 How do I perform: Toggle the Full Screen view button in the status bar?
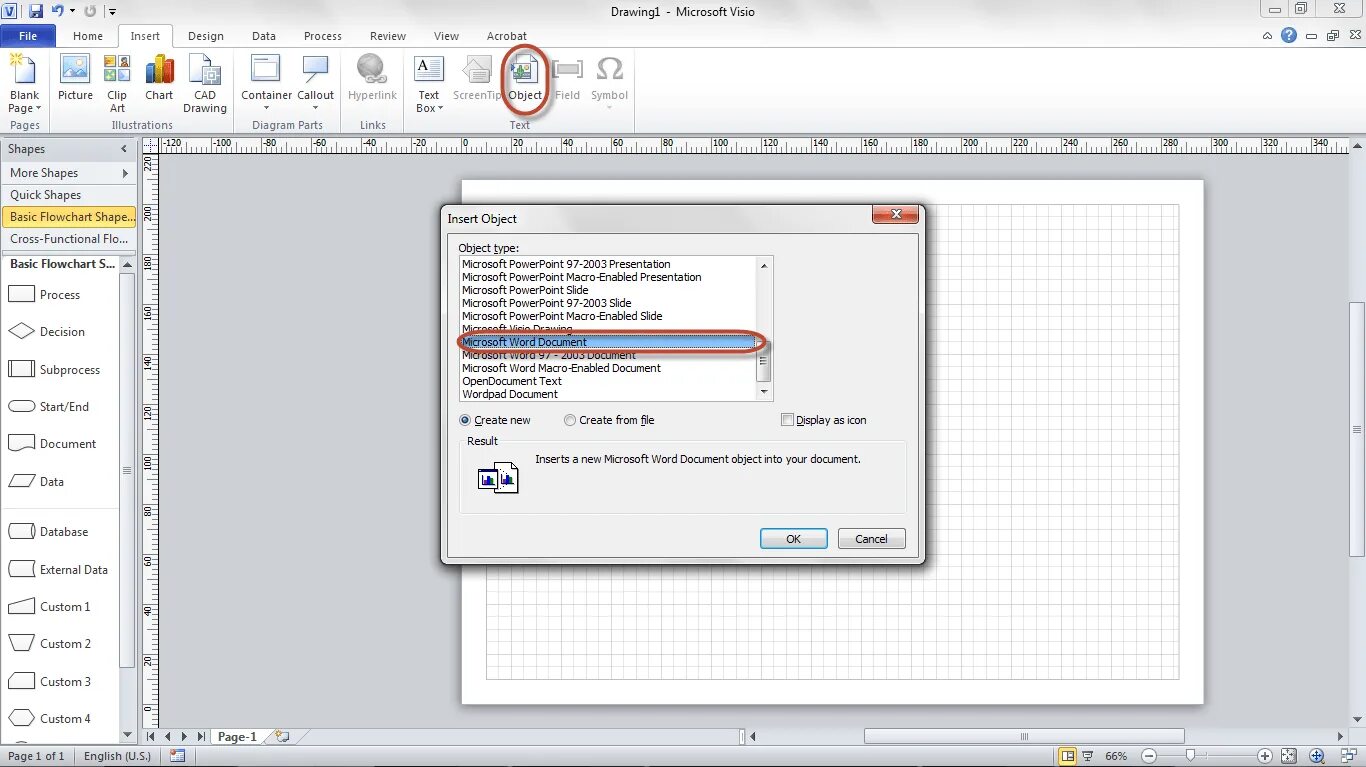point(1068,756)
